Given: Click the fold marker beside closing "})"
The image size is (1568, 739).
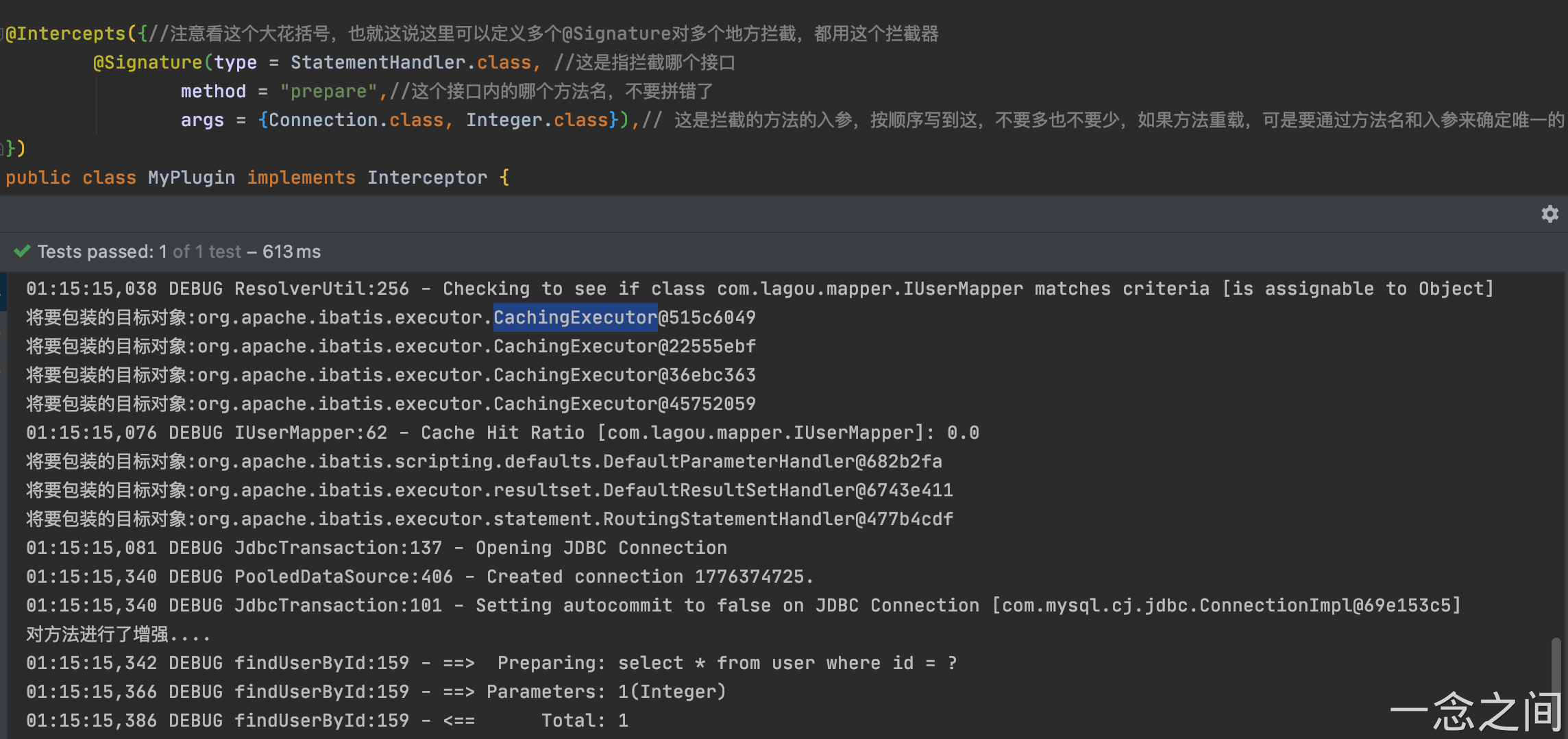Looking at the screenshot, I should (3, 148).
